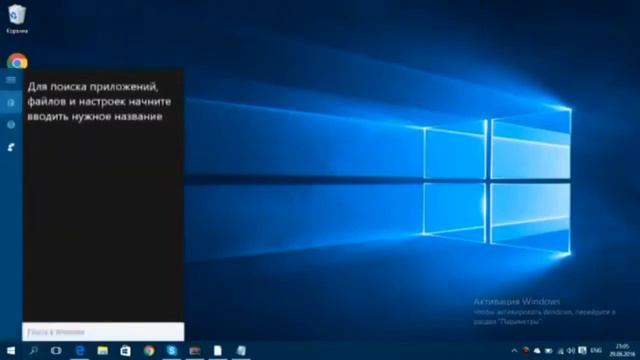Click the red antivirus tray icon

coord(526,351)
